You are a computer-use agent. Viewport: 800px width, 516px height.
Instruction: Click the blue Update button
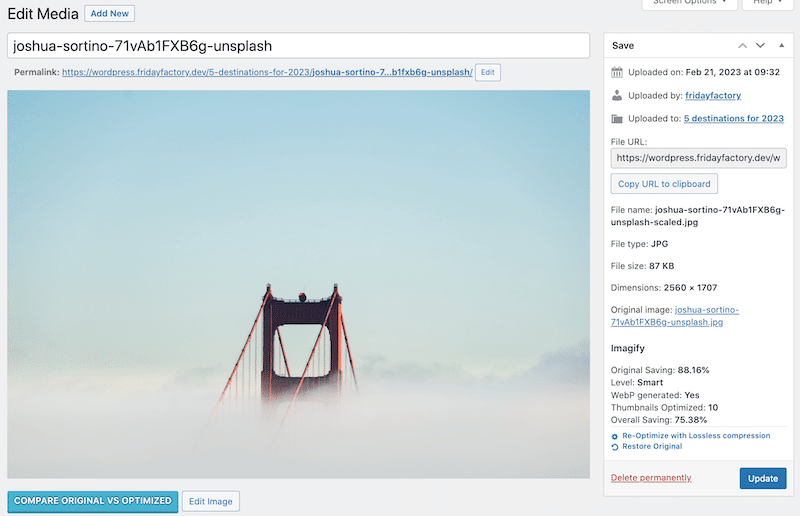[x=763, y=479]
